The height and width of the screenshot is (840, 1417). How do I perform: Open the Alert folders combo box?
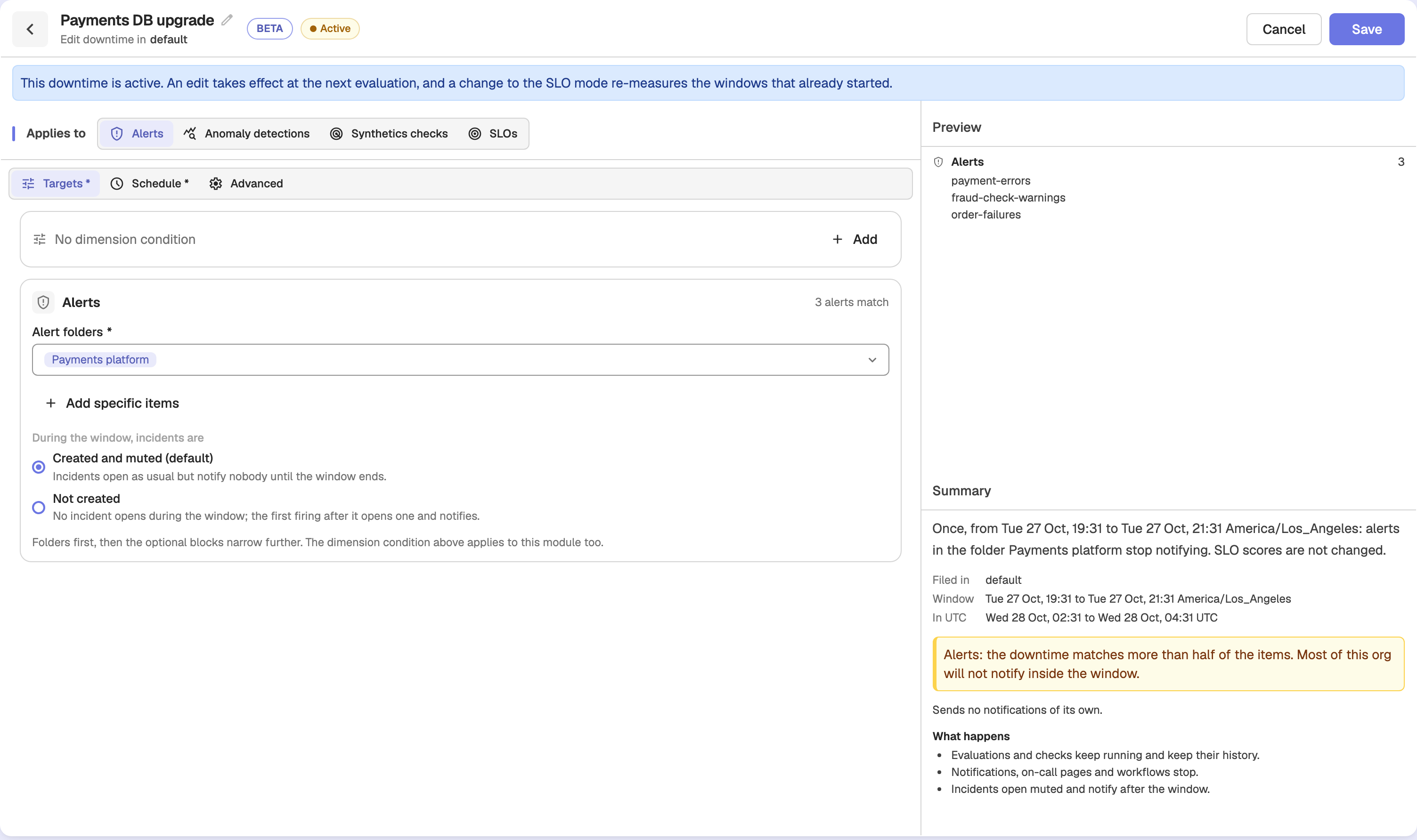460,360
